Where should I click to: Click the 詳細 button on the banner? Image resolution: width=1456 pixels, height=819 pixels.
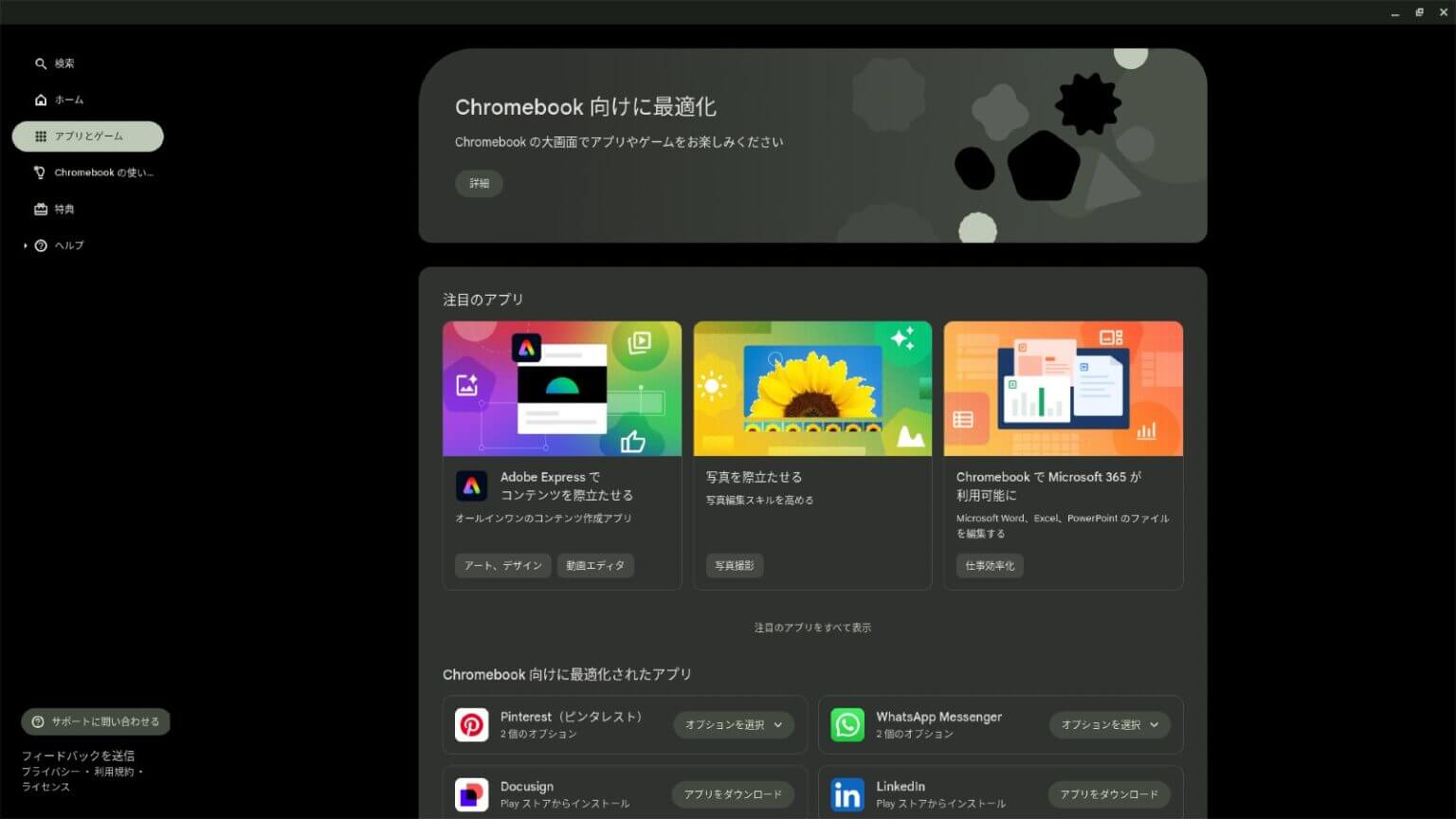pyautogui.click(x=479, y=183)
